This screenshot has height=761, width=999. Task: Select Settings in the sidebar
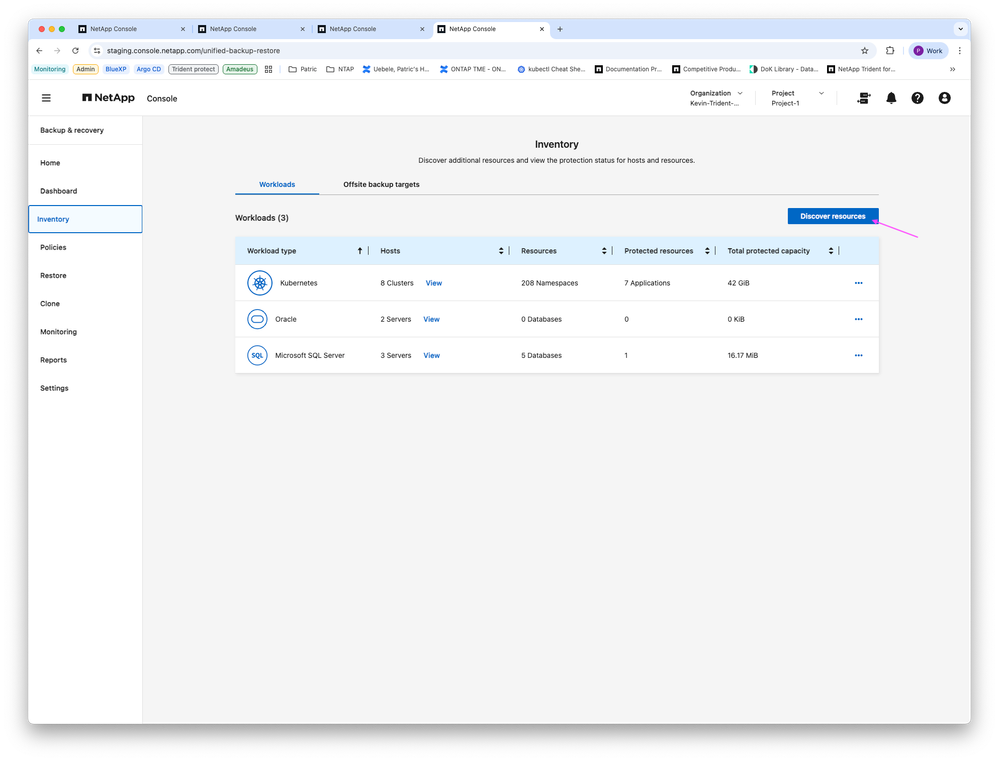85,388
